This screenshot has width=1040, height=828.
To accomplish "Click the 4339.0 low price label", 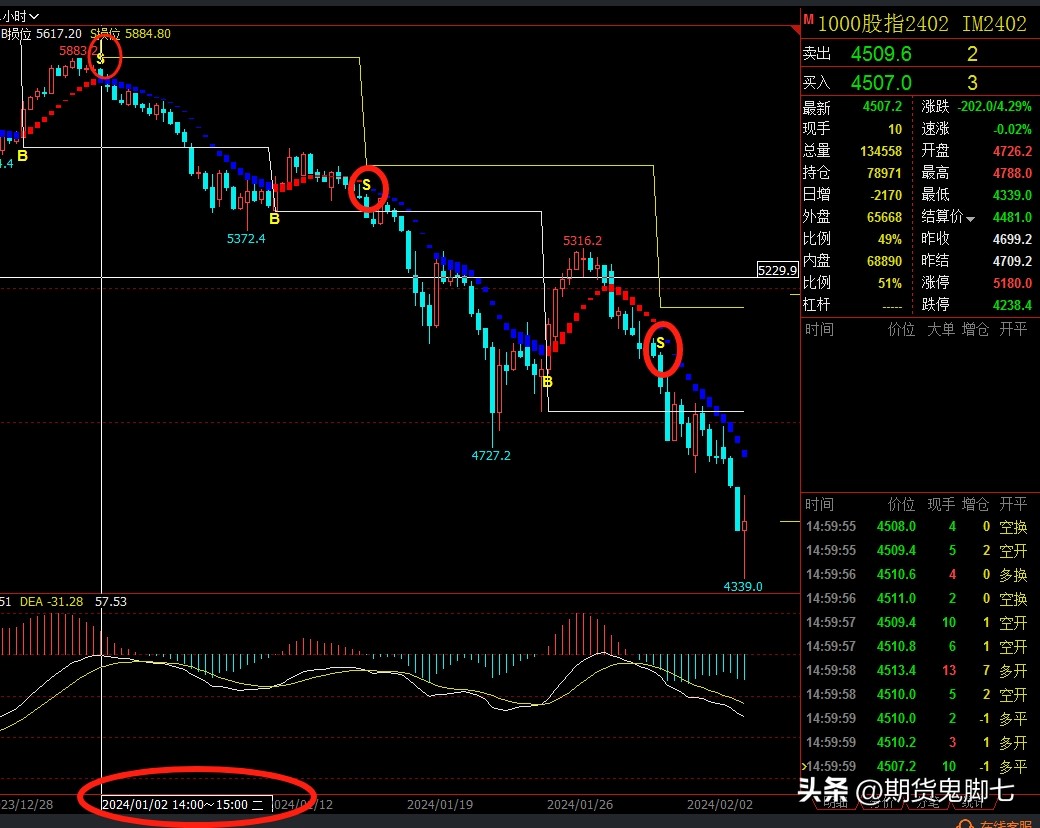I will click(743, 586).
